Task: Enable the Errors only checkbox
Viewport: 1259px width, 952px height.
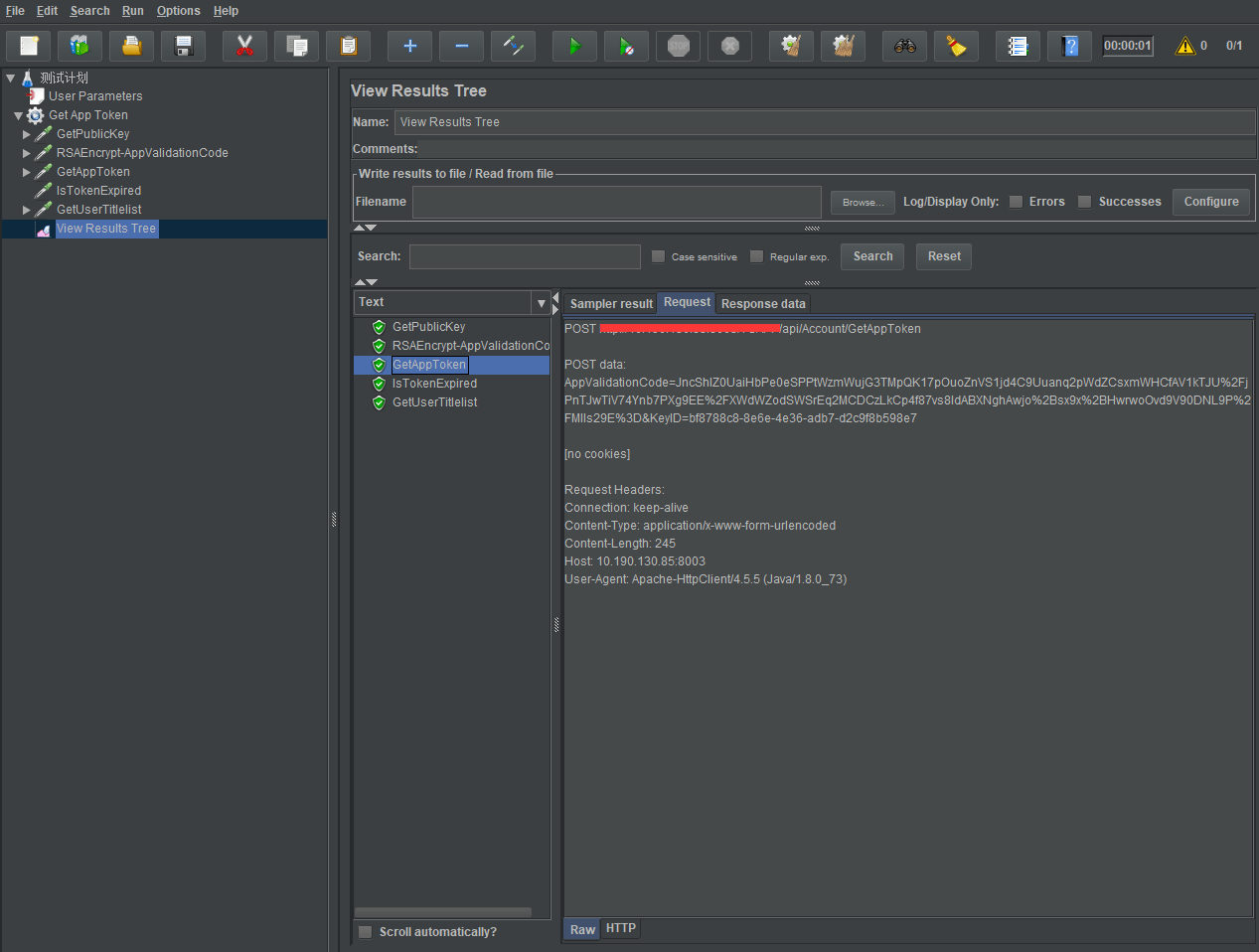Action: click(1016, 202)
